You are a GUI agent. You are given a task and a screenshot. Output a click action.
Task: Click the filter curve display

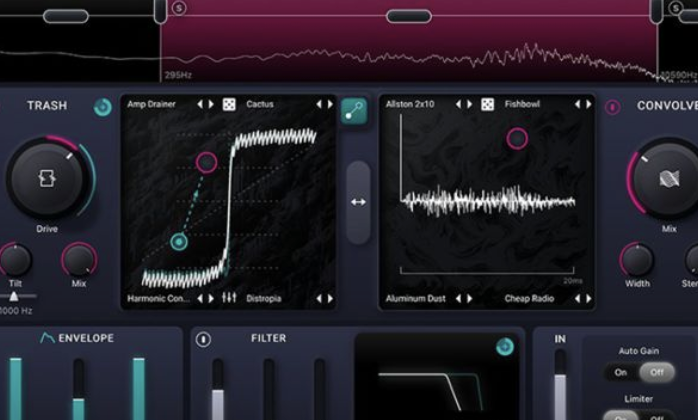point(437,378)
